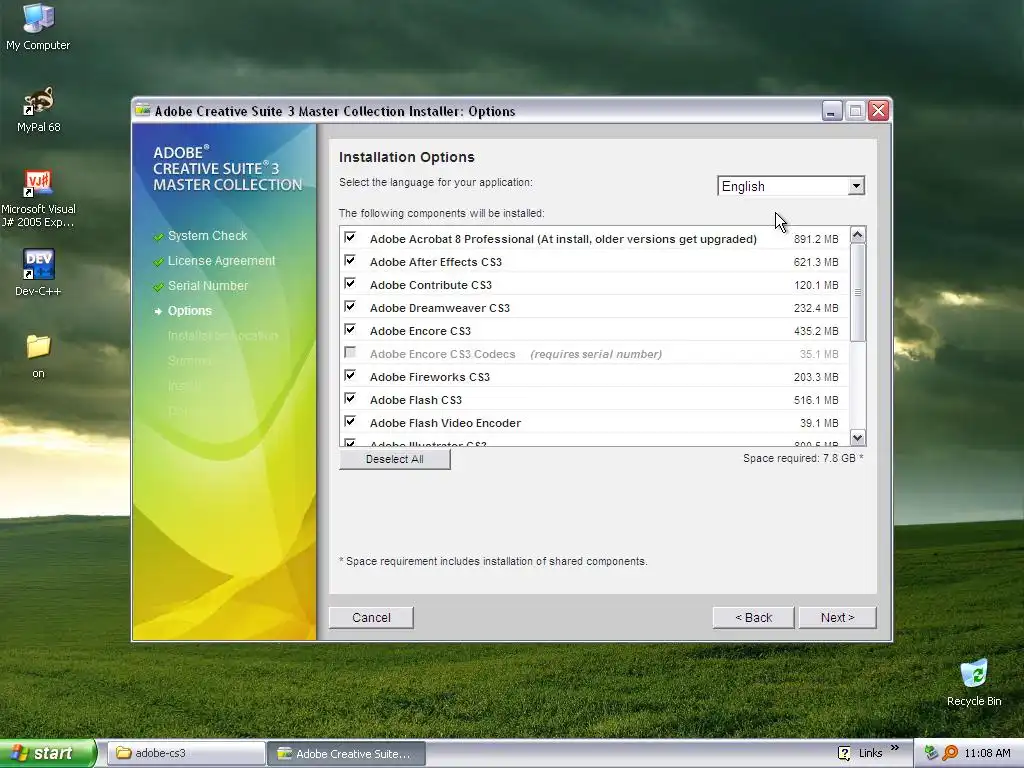Go back with < Back button
This screenshot has height=768, width=1024.
click(754, 618)
